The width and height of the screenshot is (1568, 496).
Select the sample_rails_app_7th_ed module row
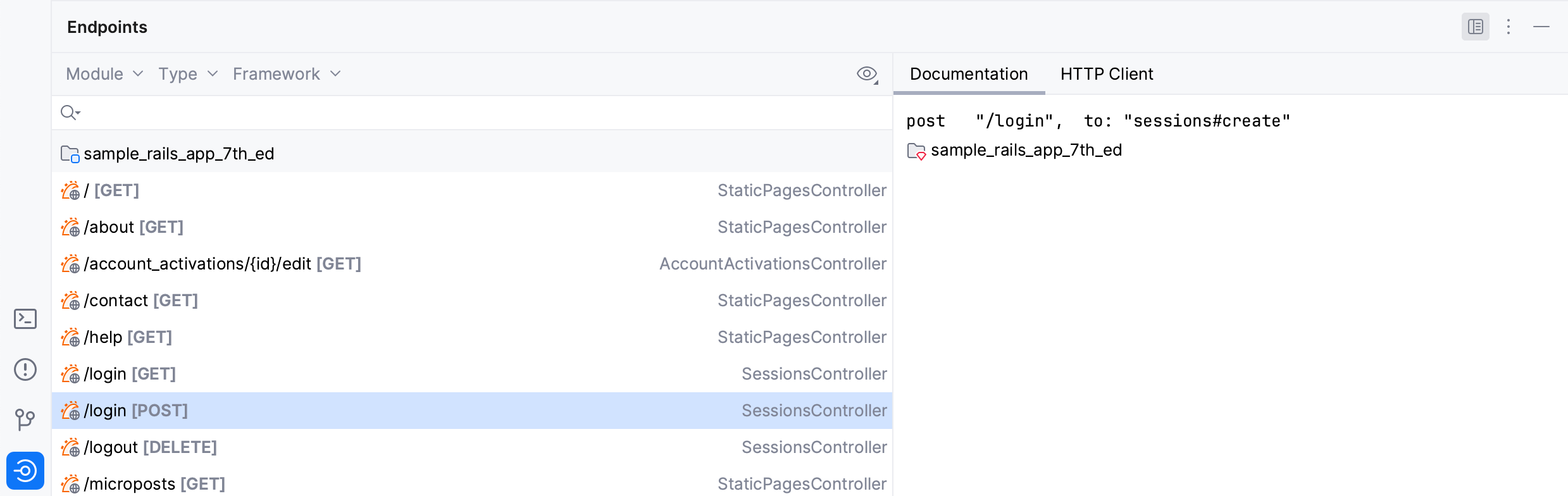point(179,154)
